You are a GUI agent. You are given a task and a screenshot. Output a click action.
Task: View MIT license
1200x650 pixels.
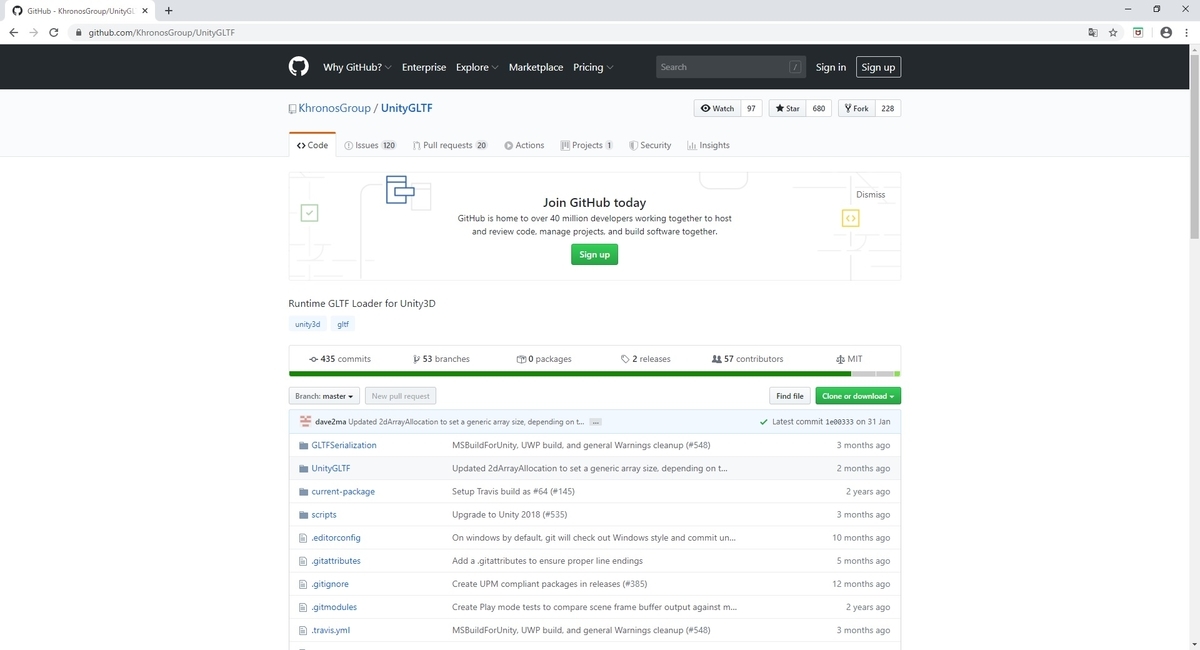(848, 359)
